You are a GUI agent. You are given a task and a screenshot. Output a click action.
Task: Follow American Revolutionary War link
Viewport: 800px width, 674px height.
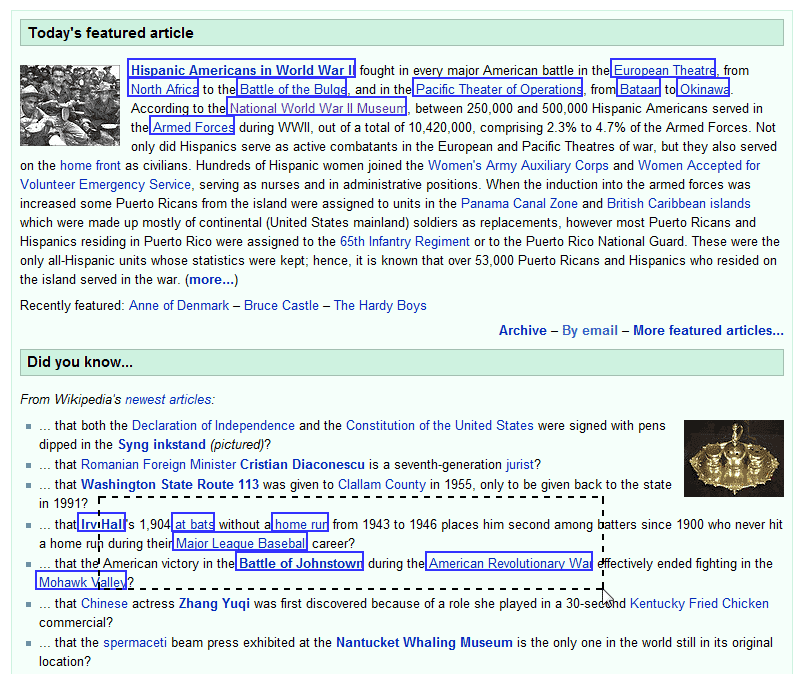[509, 563]
